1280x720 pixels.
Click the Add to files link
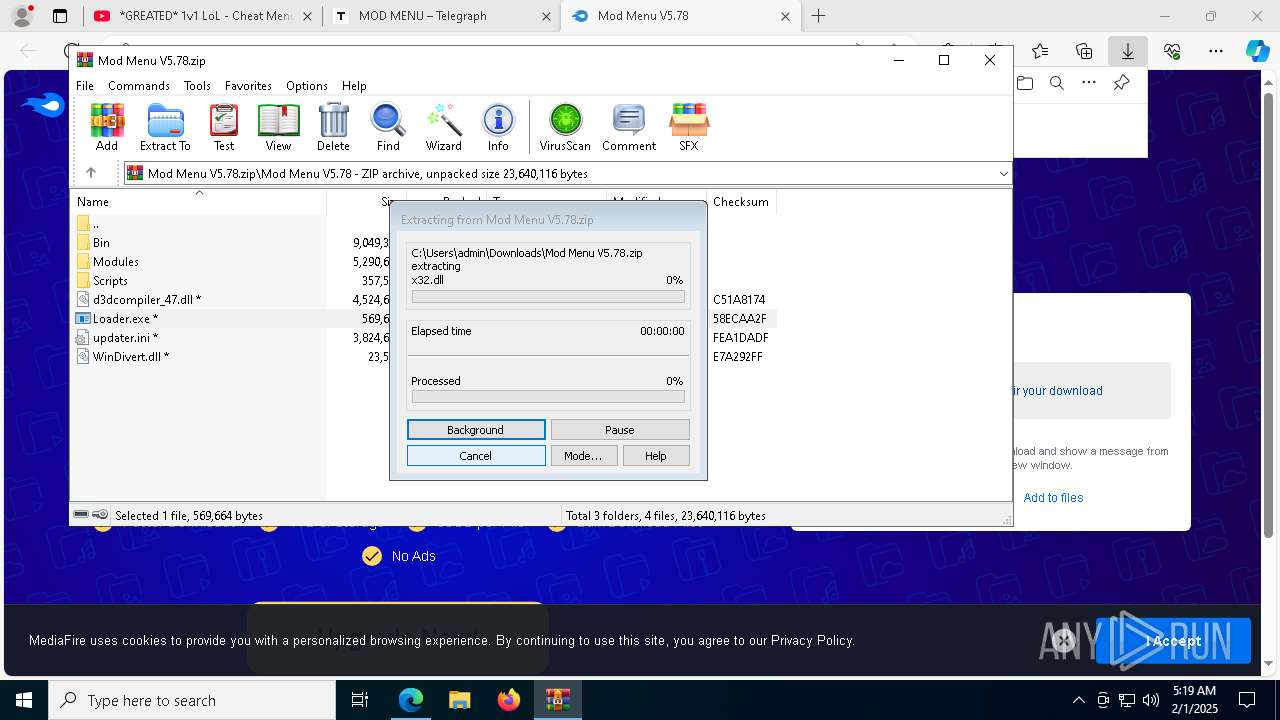1053,498
